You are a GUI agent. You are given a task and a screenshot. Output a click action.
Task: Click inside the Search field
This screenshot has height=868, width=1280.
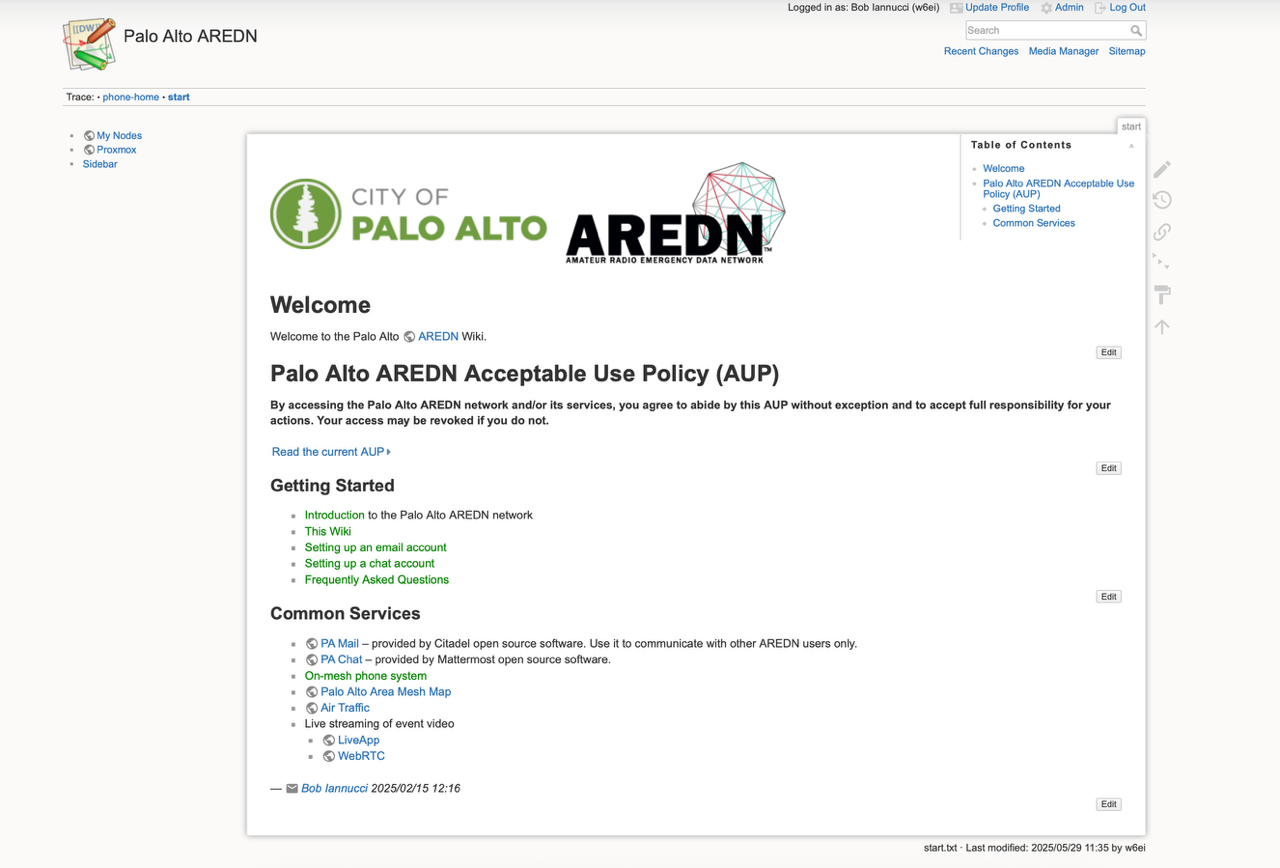(1046, 31)
